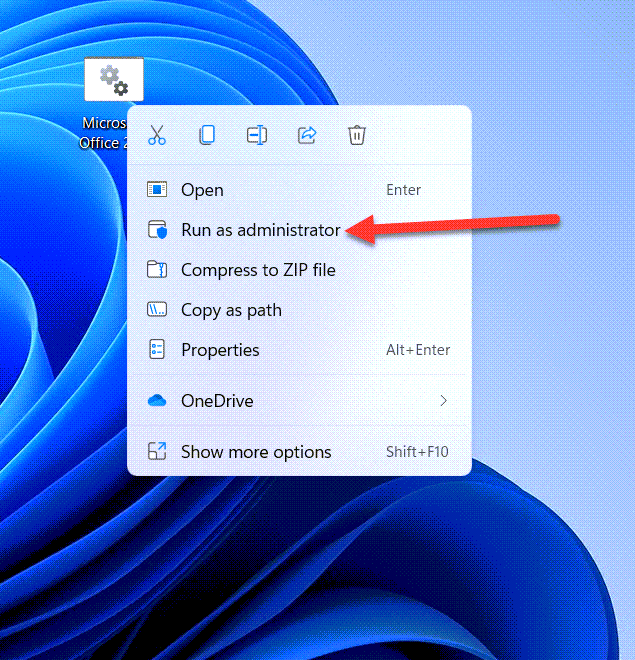
Task: Click the OneDrive menu label
Action: [x=217, y=401]
